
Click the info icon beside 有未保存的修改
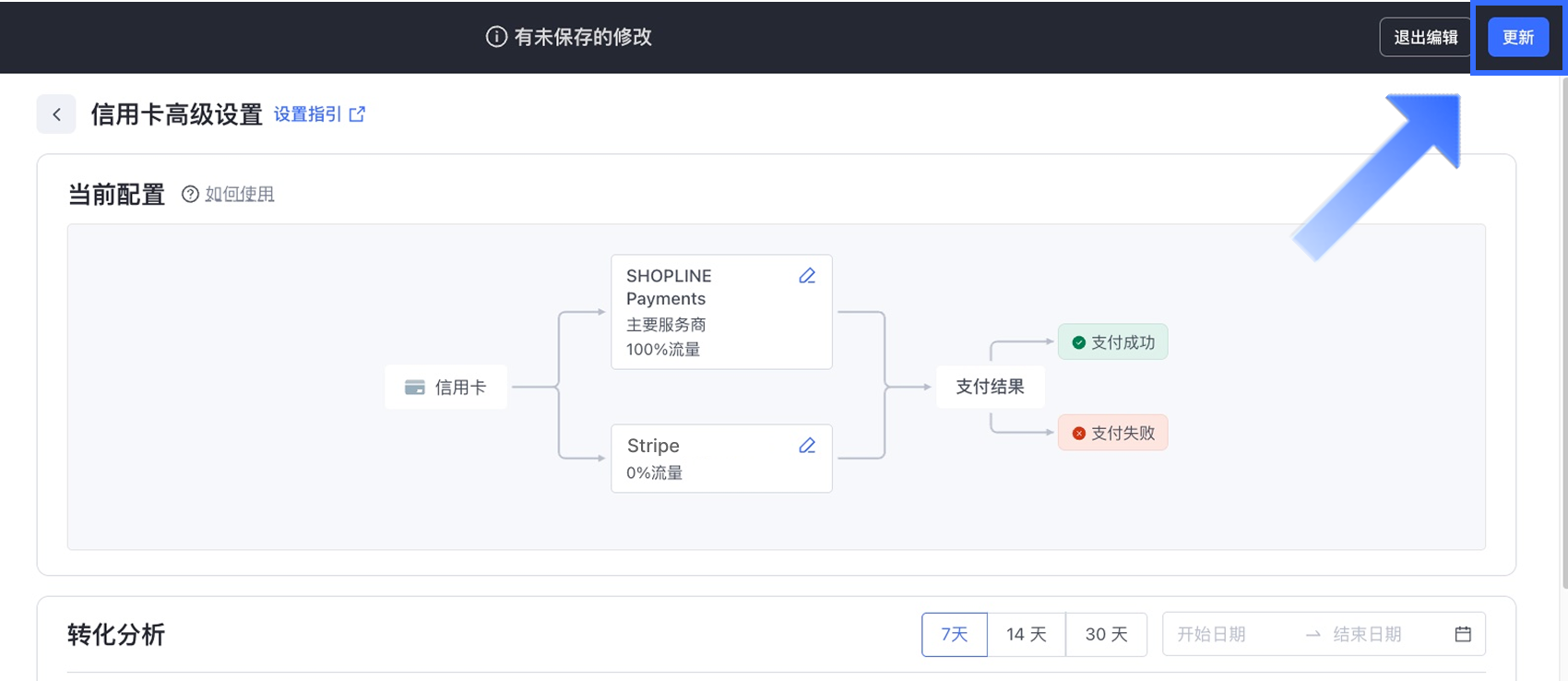click(x=496, y=37)
